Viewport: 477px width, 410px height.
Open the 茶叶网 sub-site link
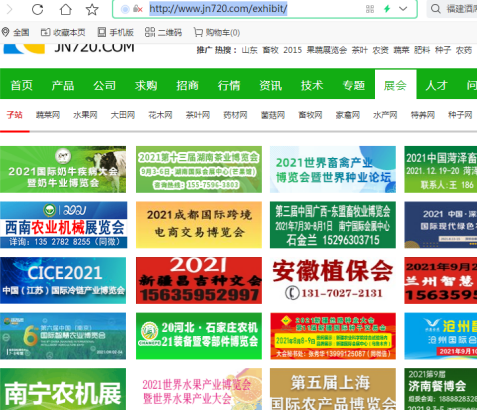pyautogui.click(x=198, y=115)
